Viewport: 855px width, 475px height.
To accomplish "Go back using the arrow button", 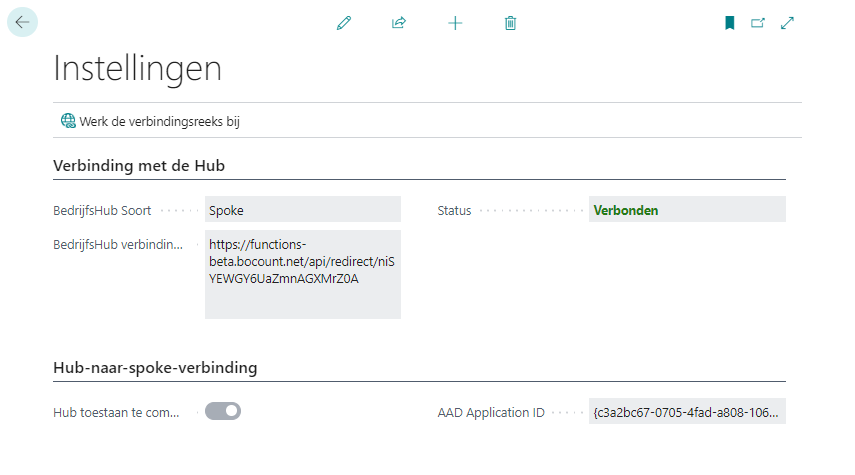I will click(x=22, y=22).
